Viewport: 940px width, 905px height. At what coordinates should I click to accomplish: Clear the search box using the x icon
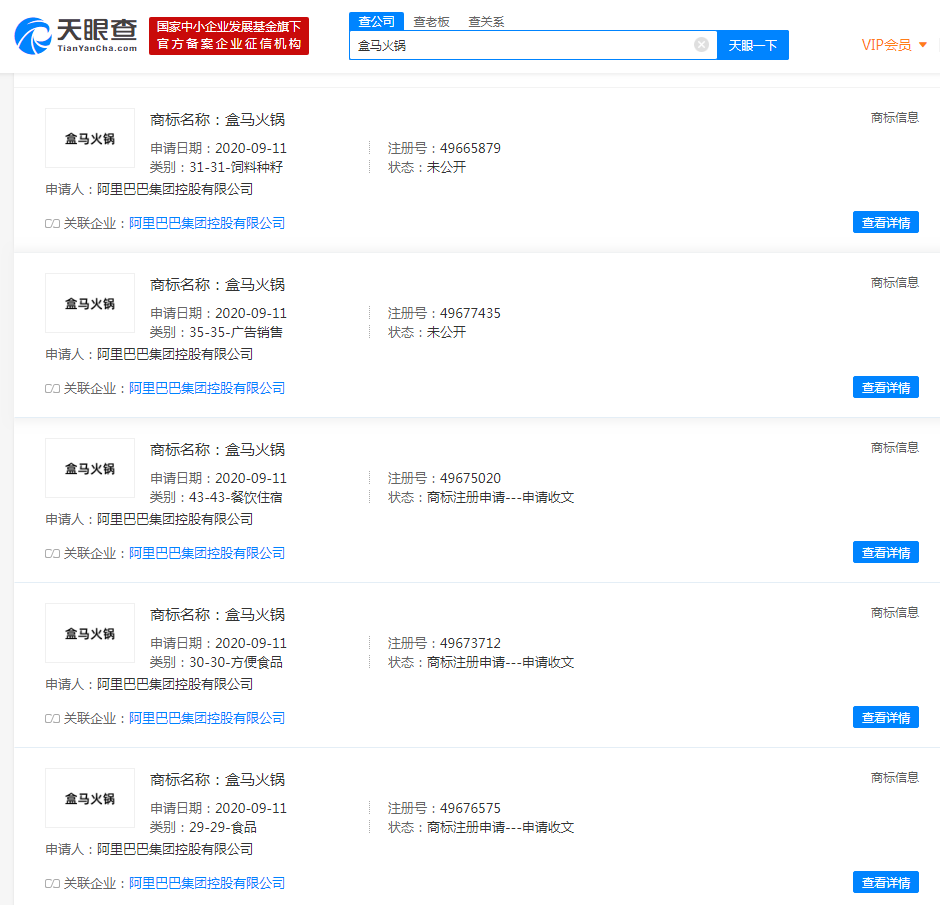click(x=701, y=44)
